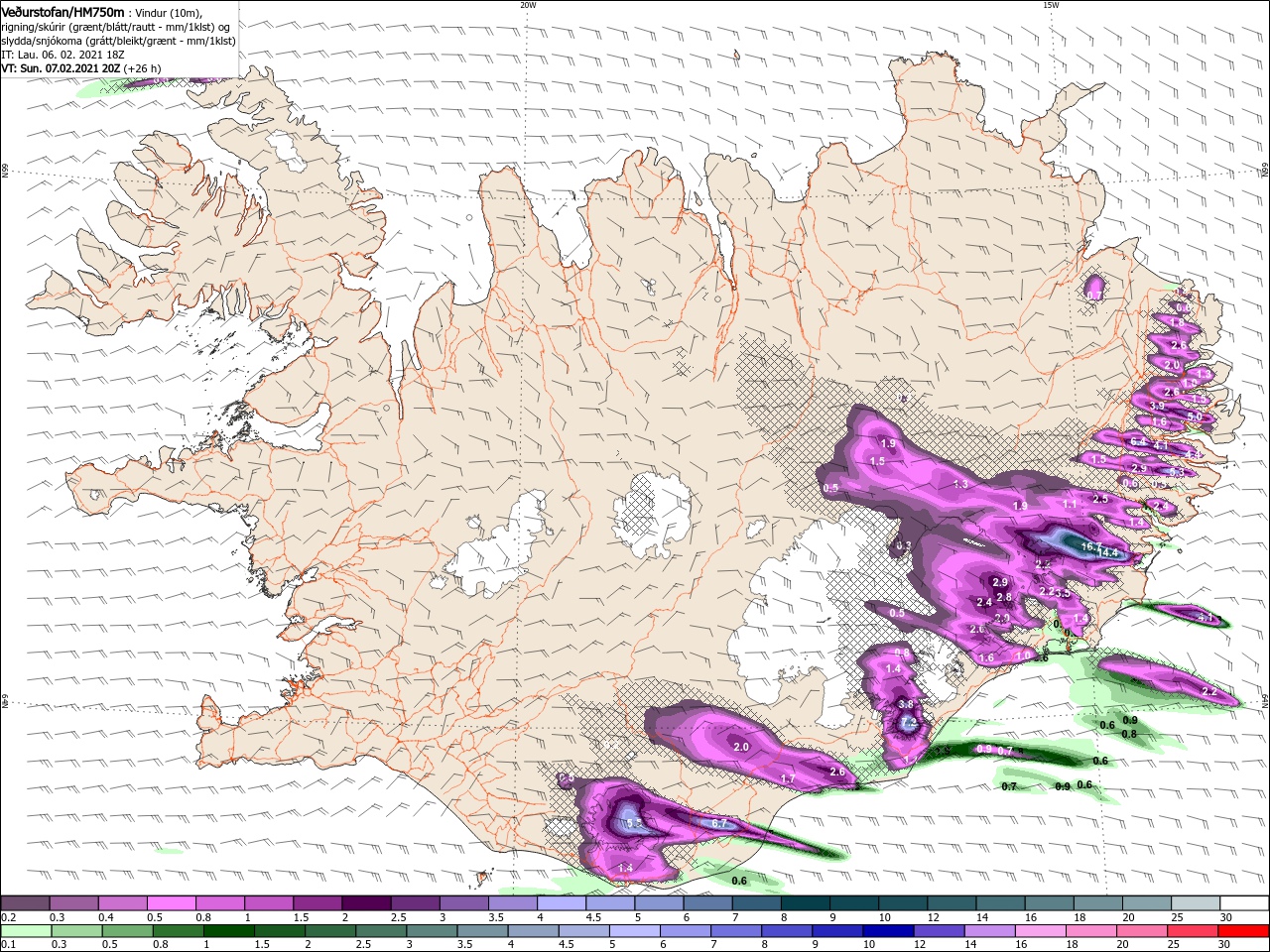Click the 2.8 precipitation value
The width and height of the screenshot is (1270, 952).
[x=1004, y=597]
